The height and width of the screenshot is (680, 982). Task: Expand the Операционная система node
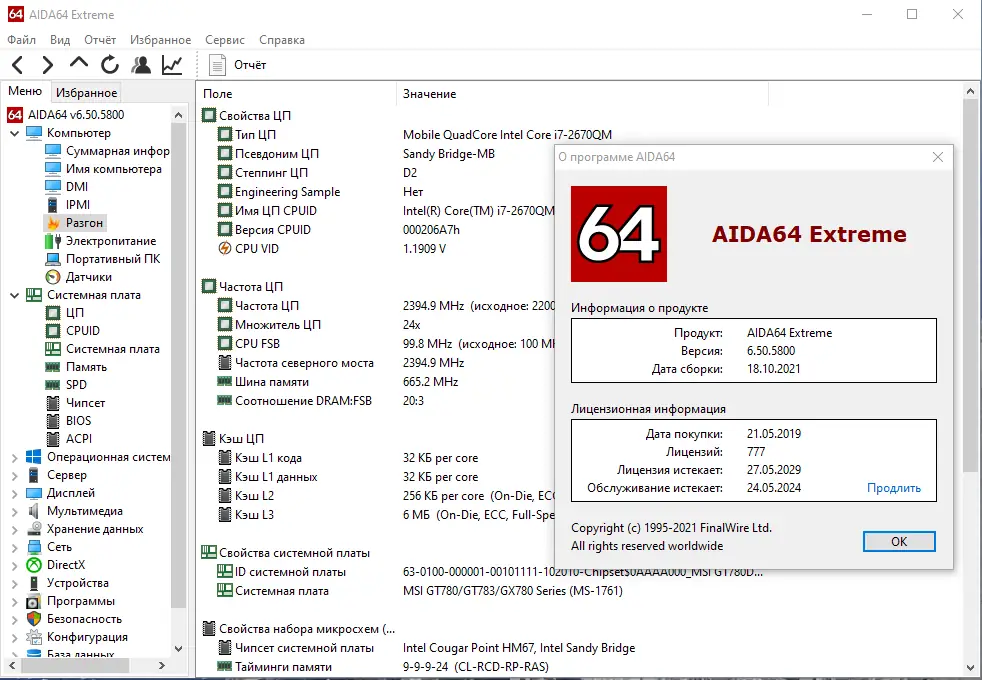14,457
